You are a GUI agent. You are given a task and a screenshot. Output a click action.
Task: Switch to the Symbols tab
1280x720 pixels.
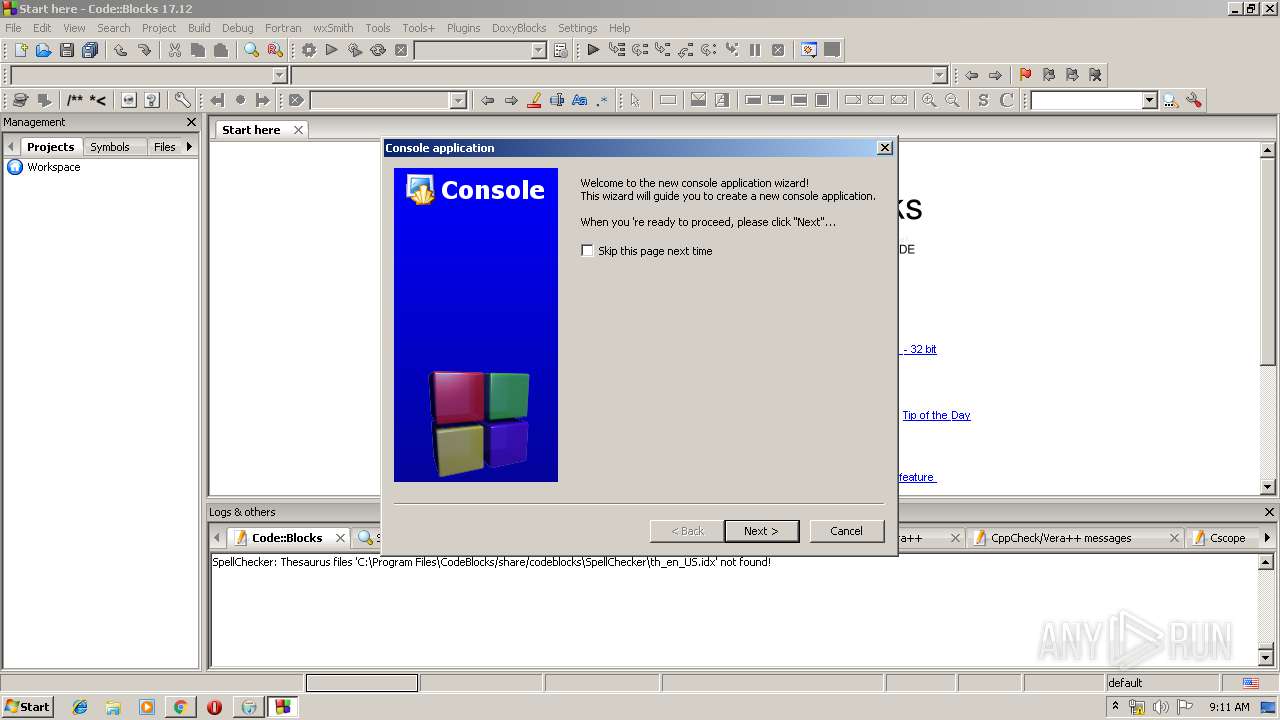[x=110, y=147]
